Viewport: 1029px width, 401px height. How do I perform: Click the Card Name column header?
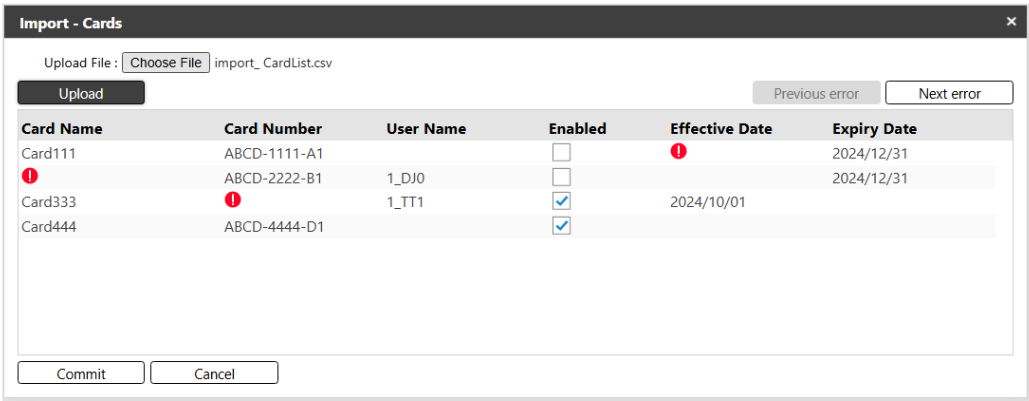coord(61,129)
